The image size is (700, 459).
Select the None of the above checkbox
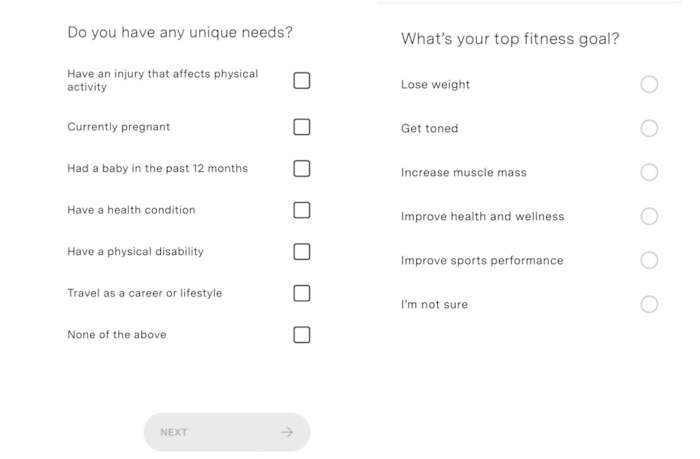click(x=301, y=334)
